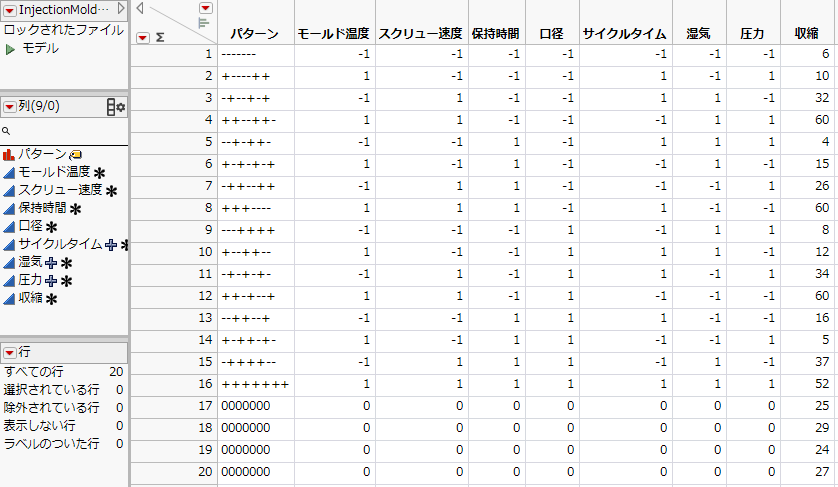
Task: Click the asterisk next to 口径 column
Action: pos(51,227)
